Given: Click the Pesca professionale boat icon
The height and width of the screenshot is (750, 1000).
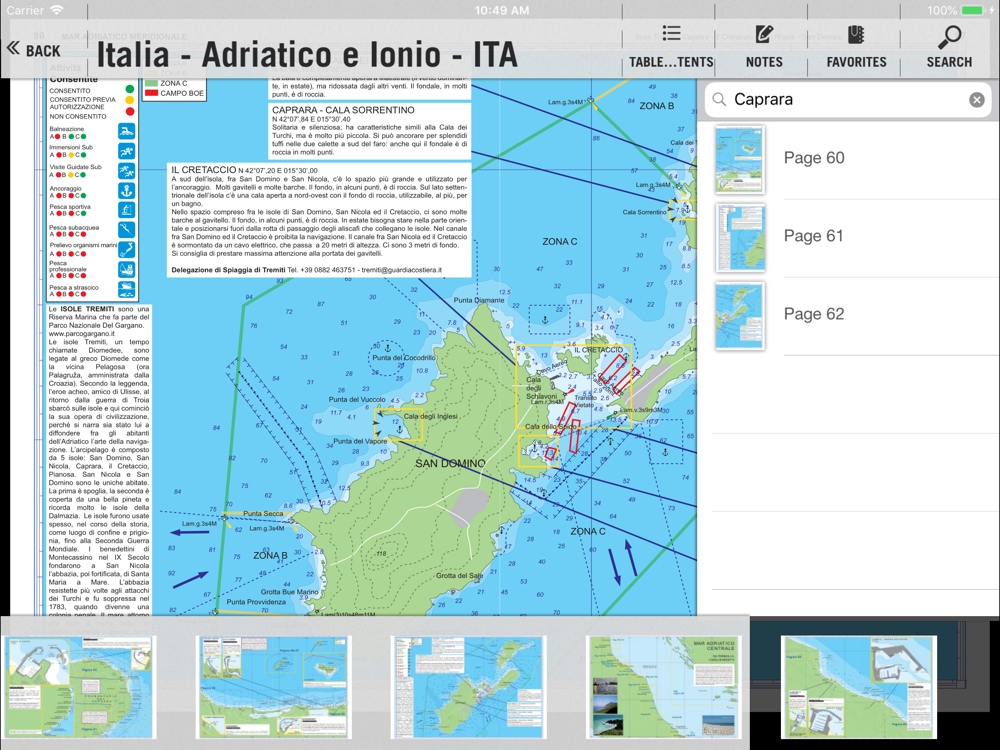Looking at the screenshot, I should (x=126, y=268).
